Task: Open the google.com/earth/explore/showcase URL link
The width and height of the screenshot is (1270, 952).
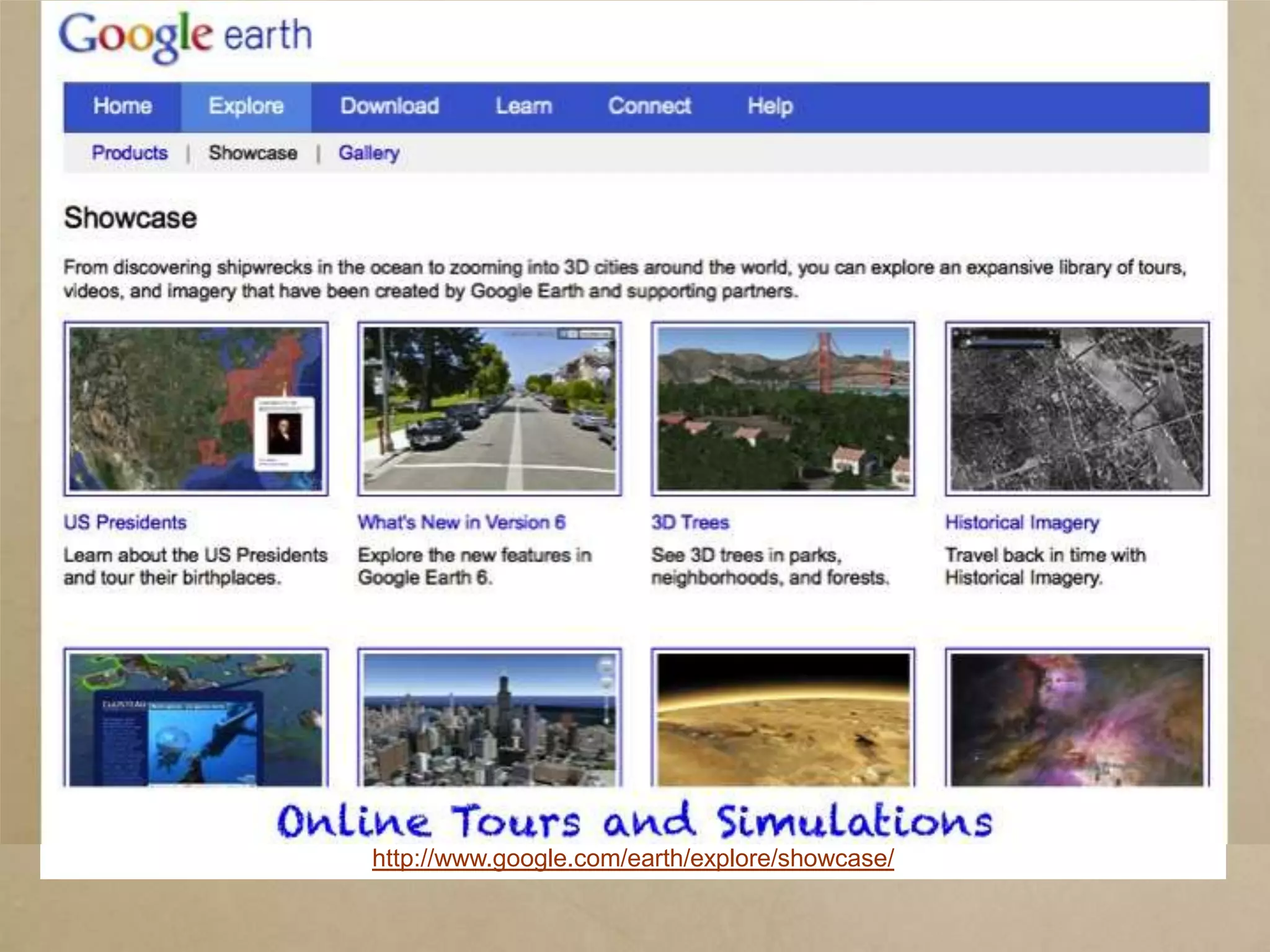Action: (633, 859)
